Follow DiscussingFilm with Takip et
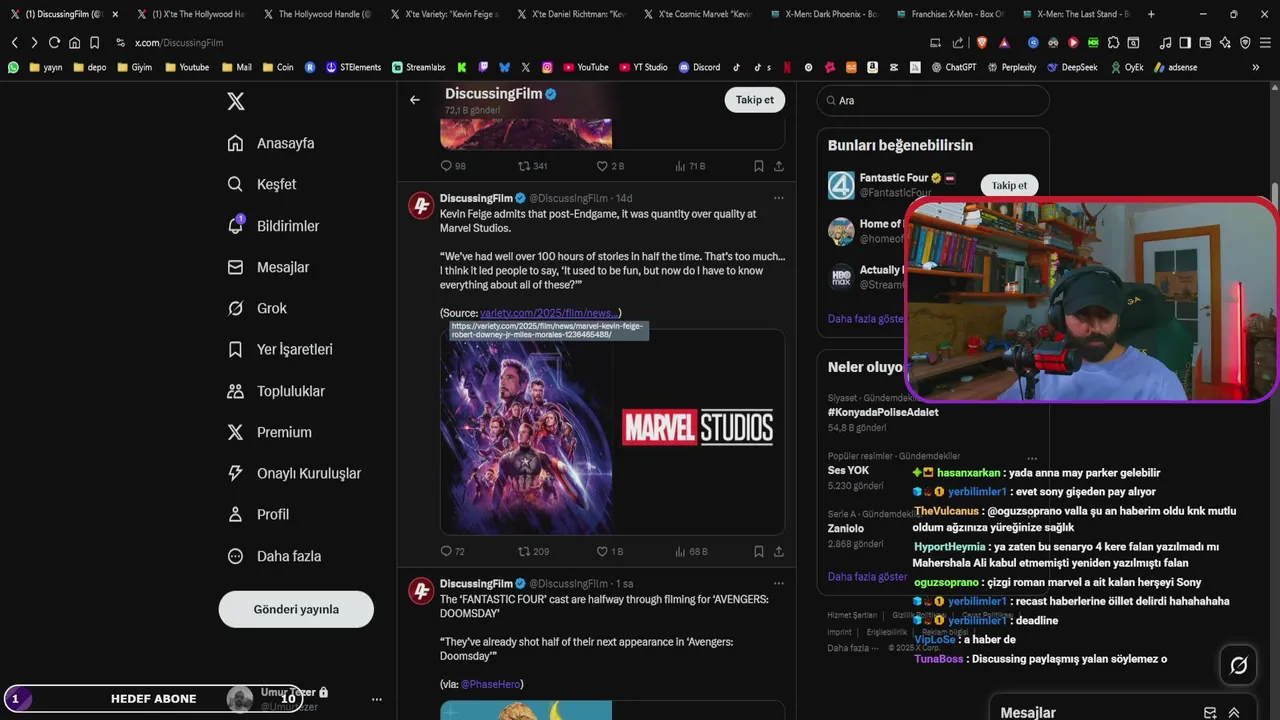Image resolution: width=1280 pixels, height=720 pixels. [x=755, y=100]
